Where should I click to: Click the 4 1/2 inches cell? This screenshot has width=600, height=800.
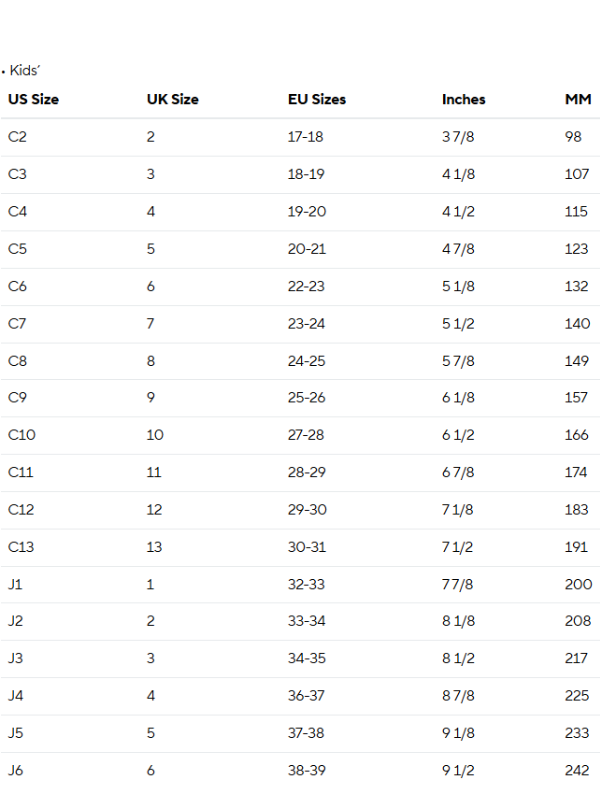(458, 212)
